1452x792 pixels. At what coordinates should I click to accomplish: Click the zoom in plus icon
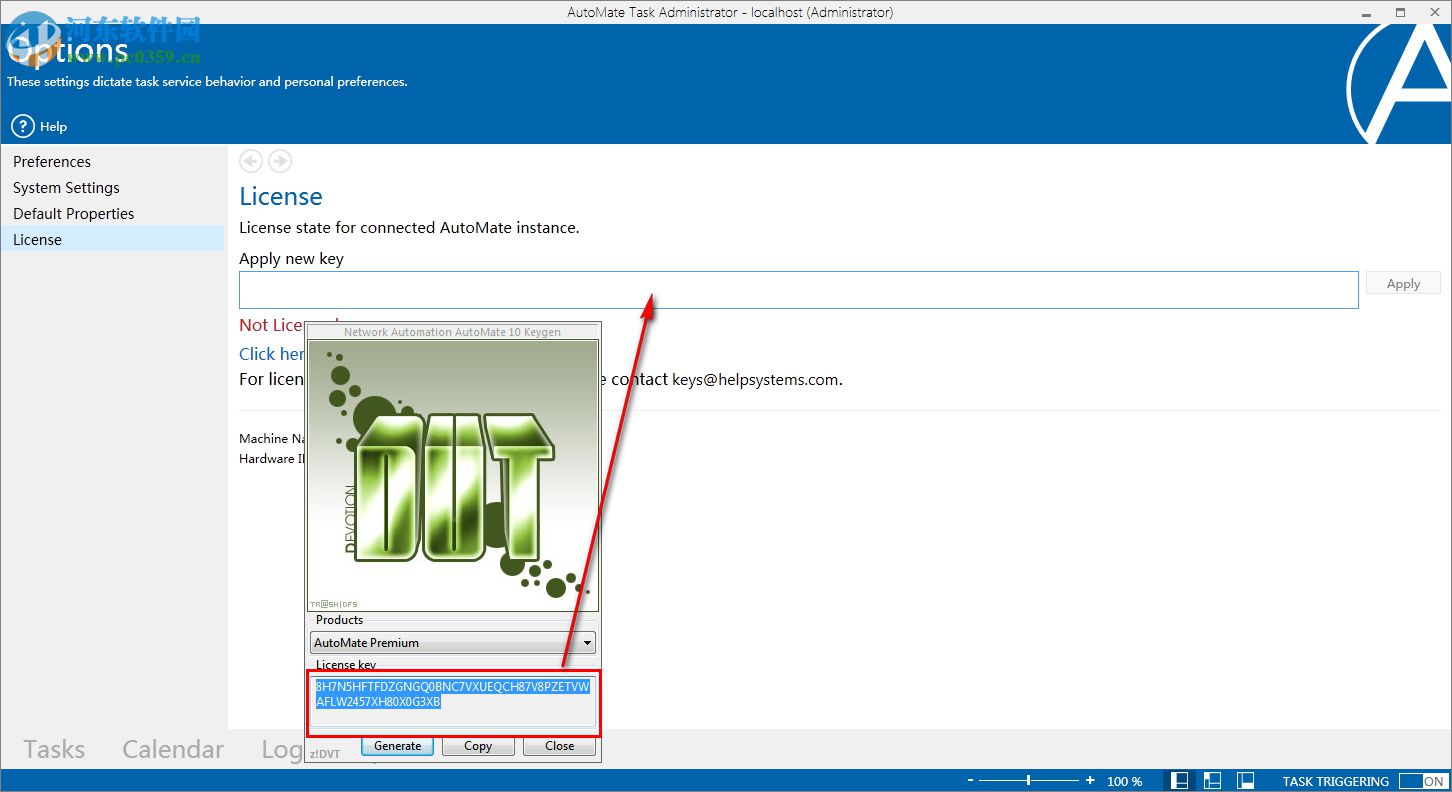coord(1089,781)
